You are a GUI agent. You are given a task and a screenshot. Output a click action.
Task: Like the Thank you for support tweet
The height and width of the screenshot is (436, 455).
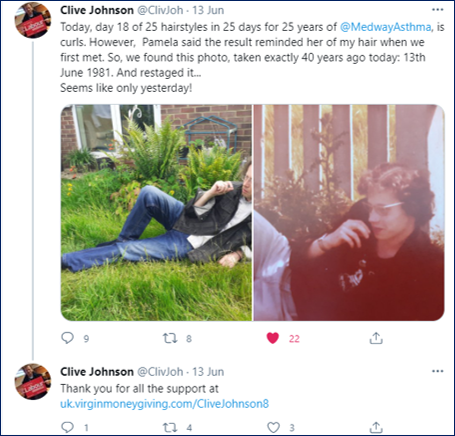[x=273, y=427]
